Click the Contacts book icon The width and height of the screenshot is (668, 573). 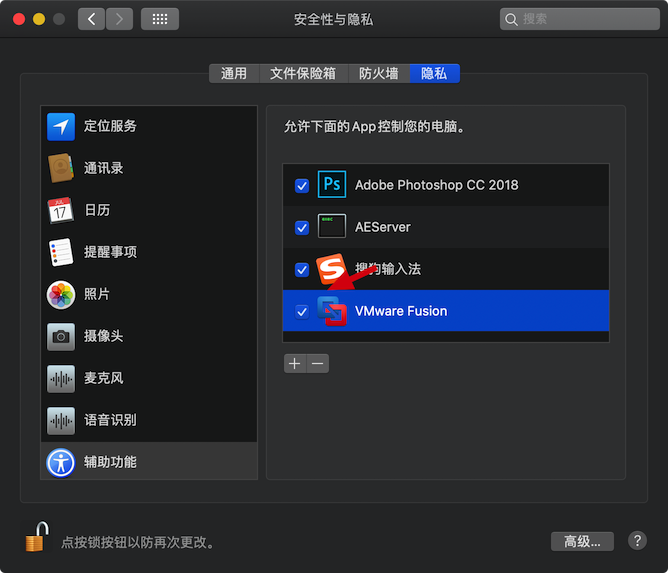(x=61, y=168)
